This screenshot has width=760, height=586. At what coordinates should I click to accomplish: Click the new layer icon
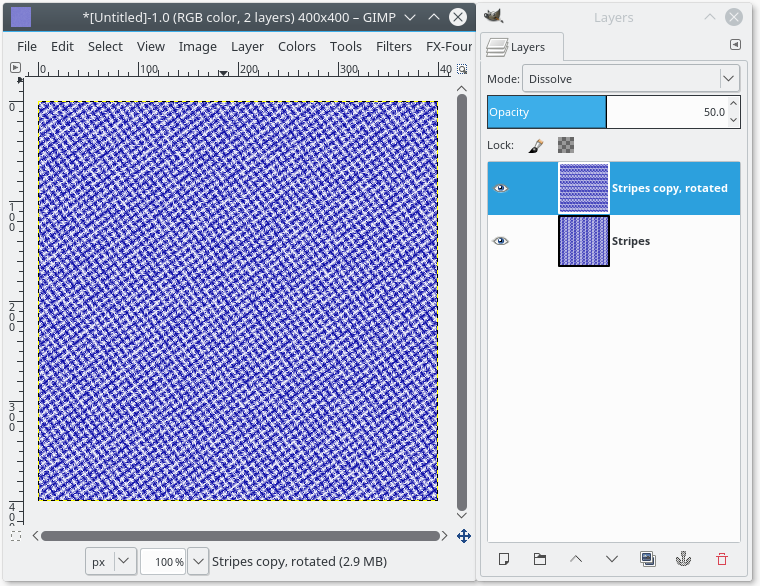[504, 559]
